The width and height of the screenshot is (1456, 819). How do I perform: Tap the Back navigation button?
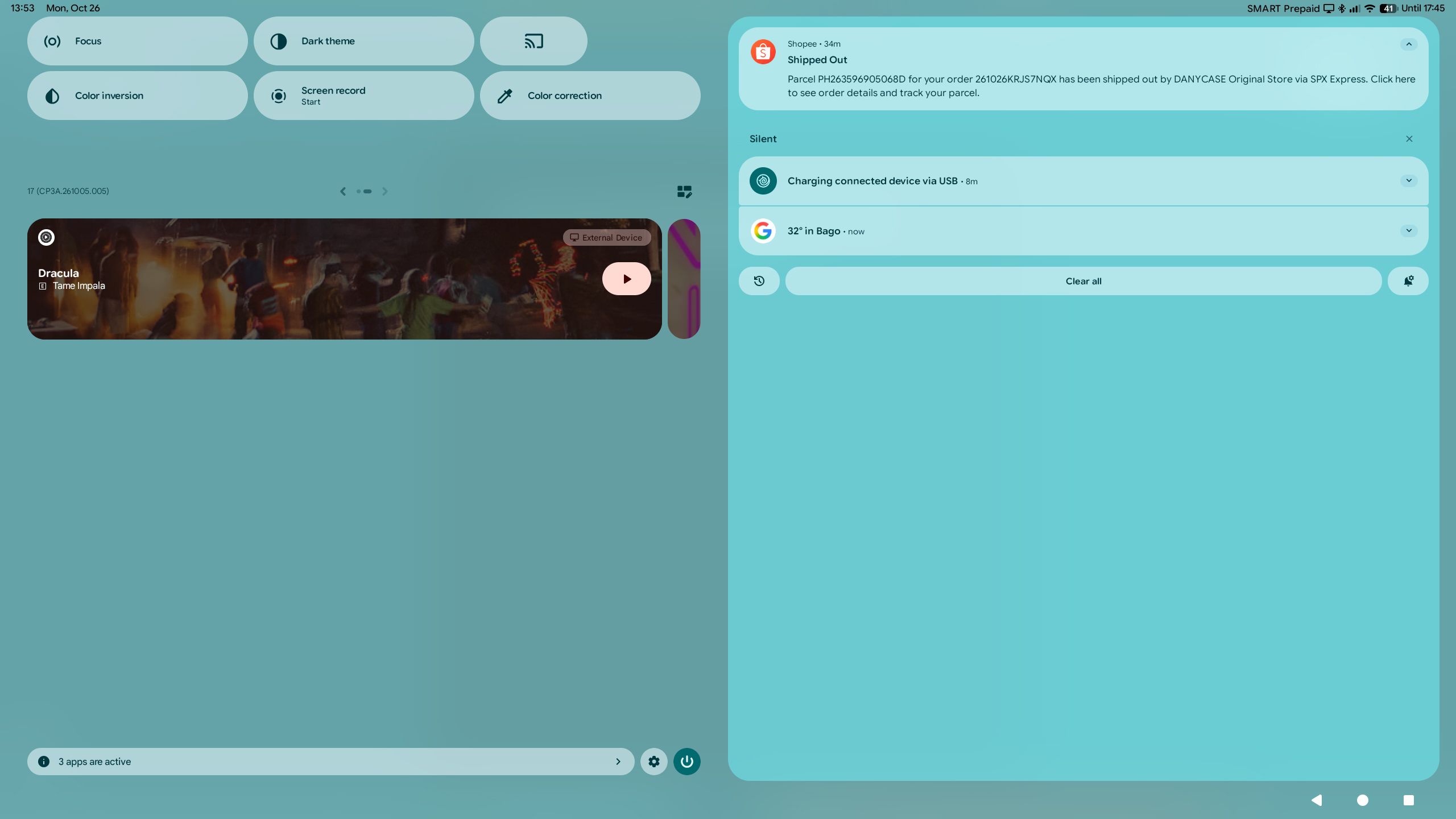pyautogui.click(x=1316, y=800)
